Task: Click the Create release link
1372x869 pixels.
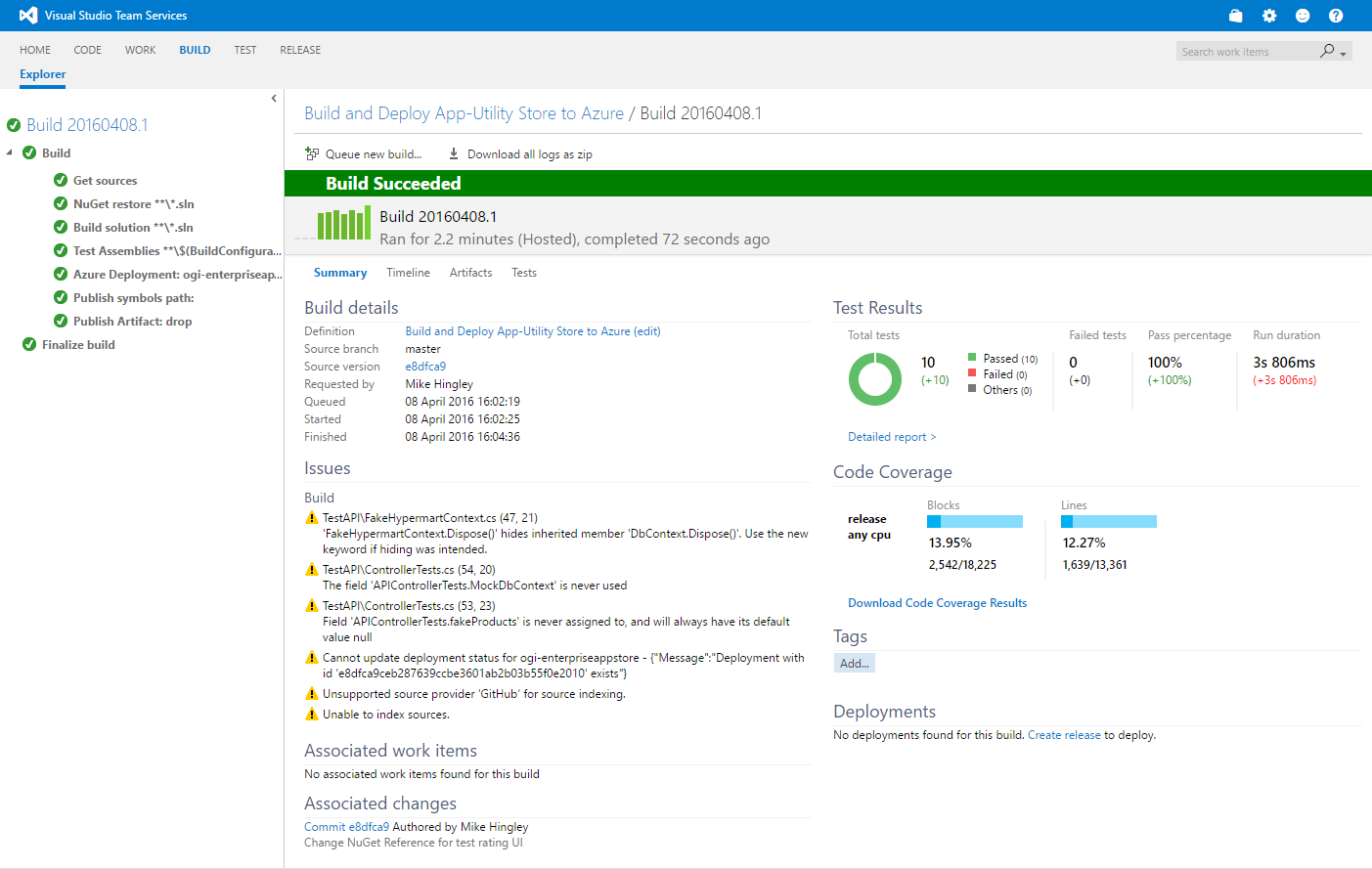Action: point(1064,735)
